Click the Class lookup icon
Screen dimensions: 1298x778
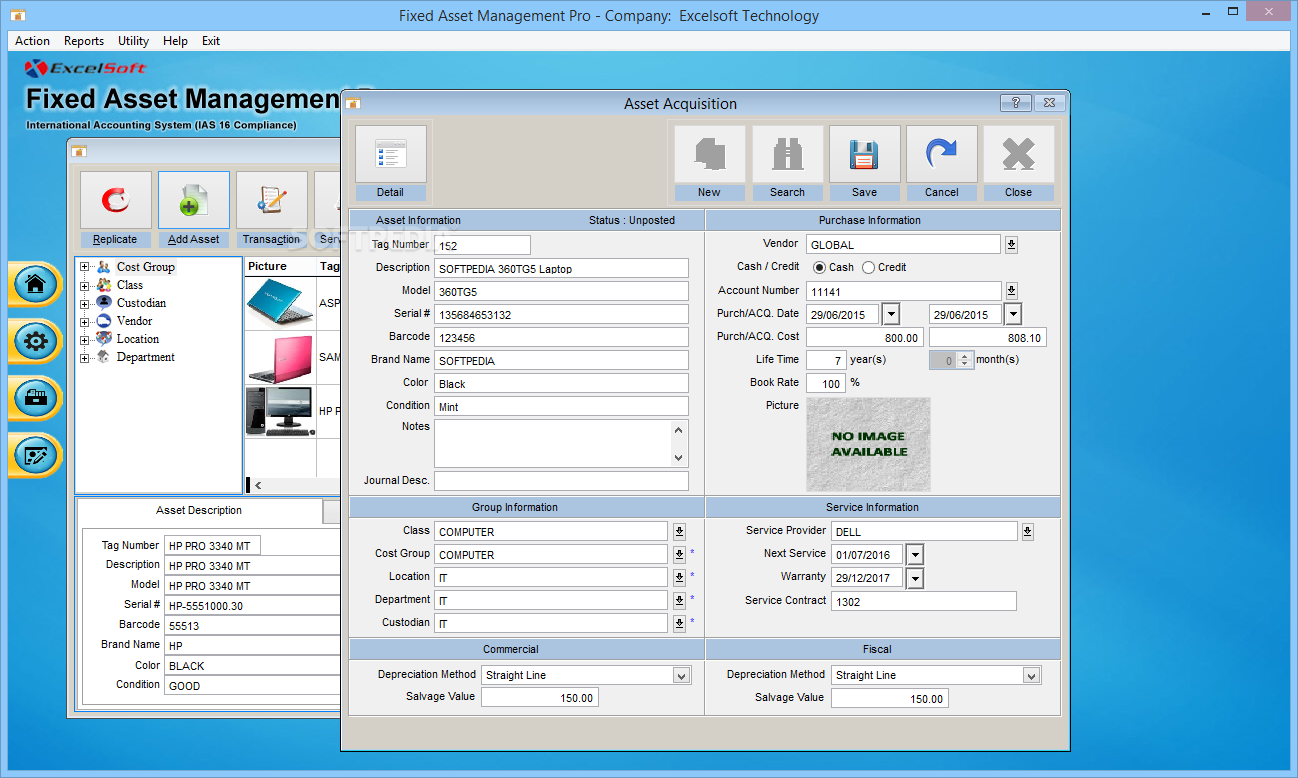(679, 531)
